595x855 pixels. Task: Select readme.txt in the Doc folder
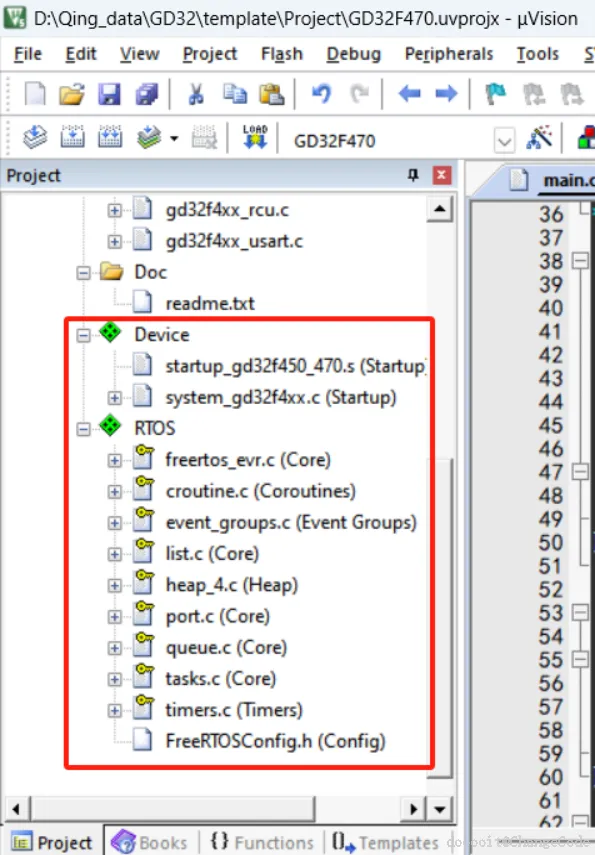click(x=210, y=303)
